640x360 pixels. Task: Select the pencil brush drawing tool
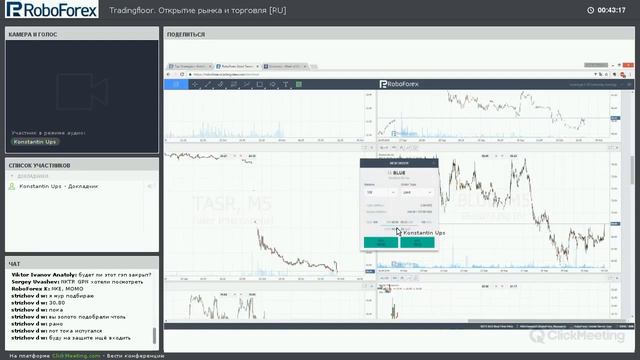tap(221, 84)
